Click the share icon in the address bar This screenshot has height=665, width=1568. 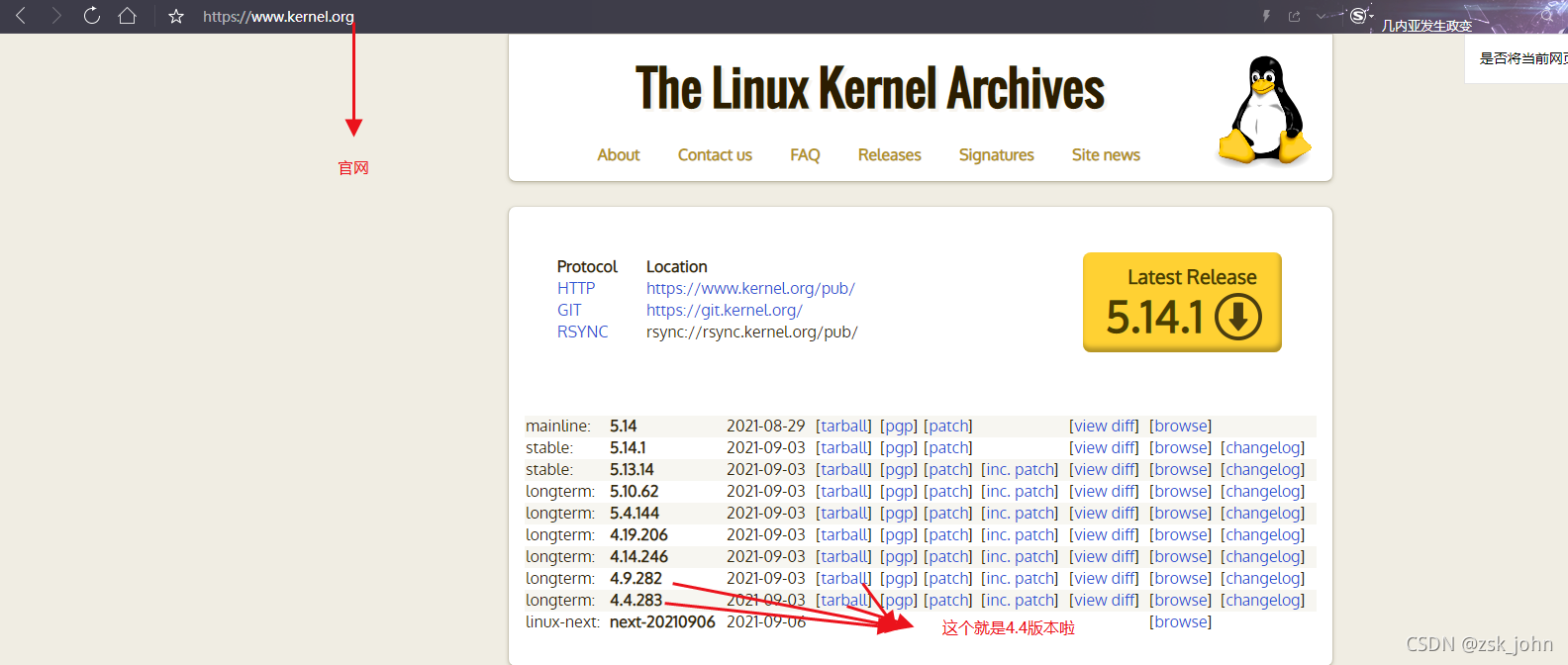(1294, 16)
